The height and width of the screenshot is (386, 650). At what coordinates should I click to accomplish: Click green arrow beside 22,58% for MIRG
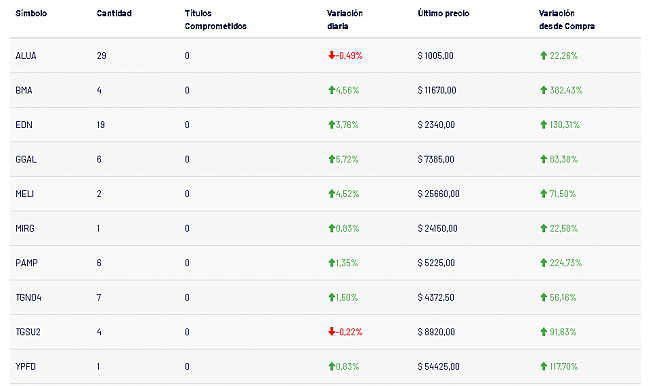(x=543, y=228)
